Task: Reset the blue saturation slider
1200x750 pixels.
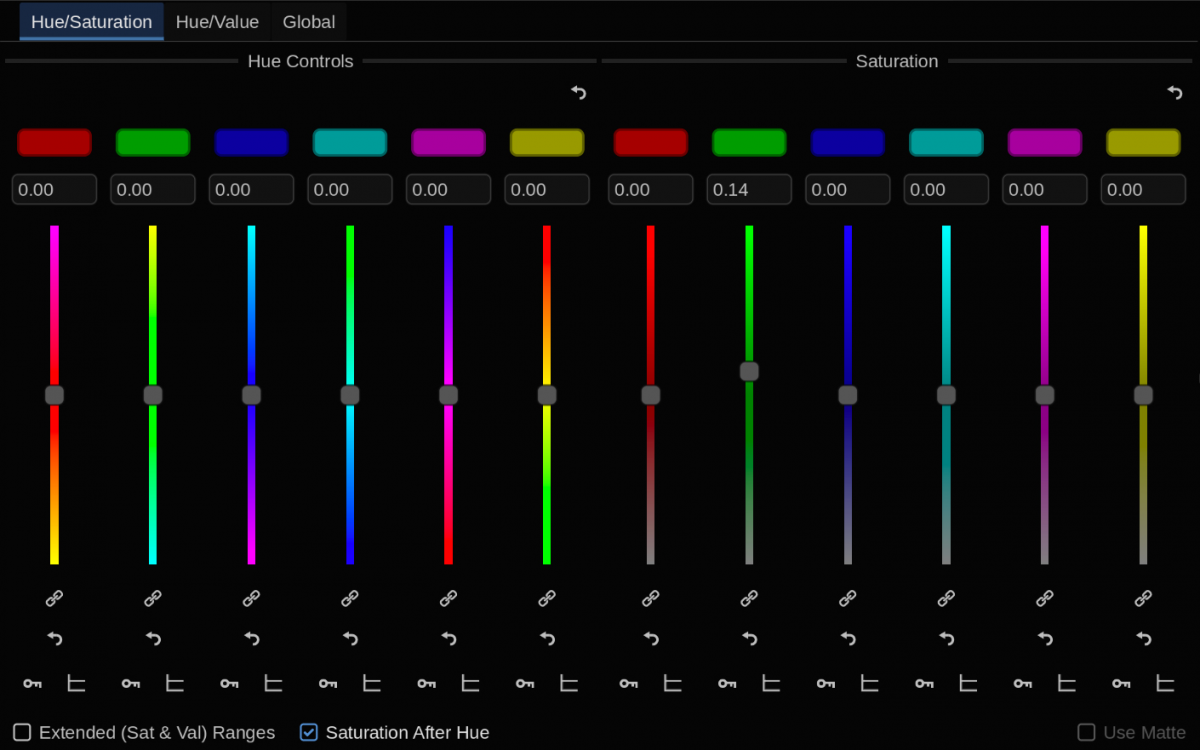Action: click(x=847, y=638)
